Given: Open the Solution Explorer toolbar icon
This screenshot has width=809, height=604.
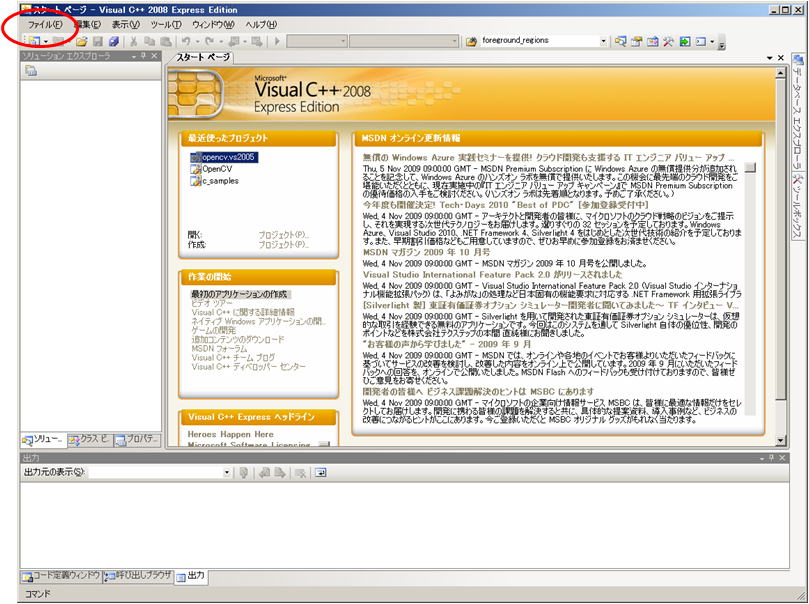Looking at the screenshot, I should tap(621, 41).
